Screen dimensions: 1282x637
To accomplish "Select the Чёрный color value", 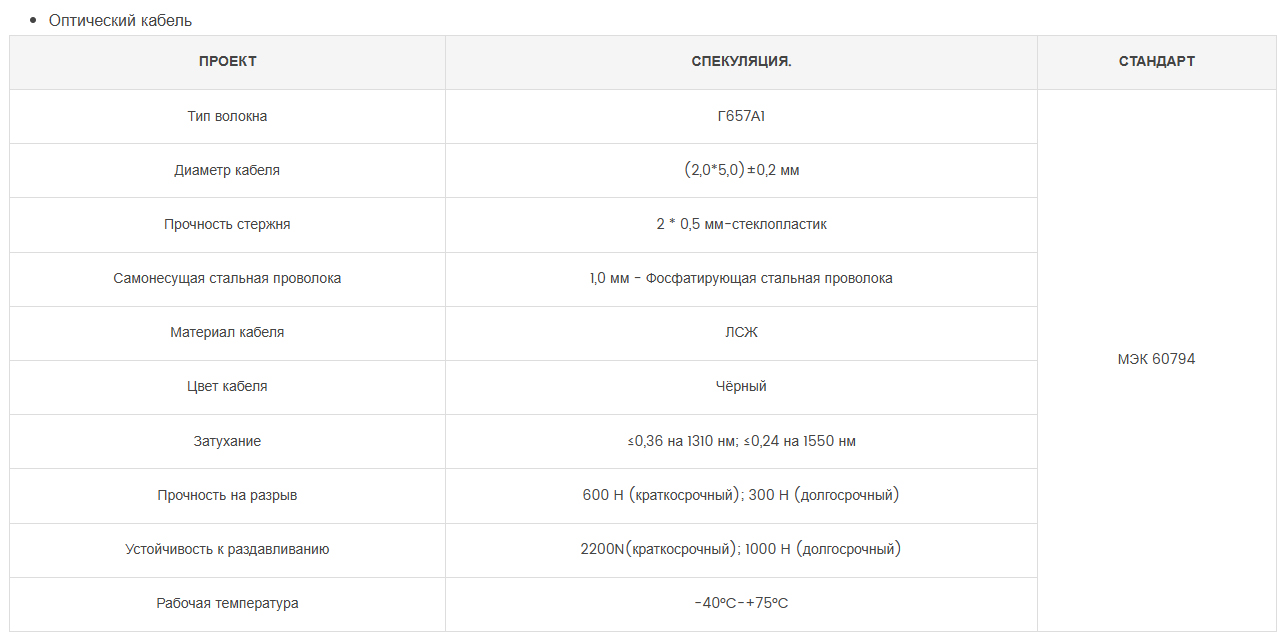I will [x=741, y=386].
